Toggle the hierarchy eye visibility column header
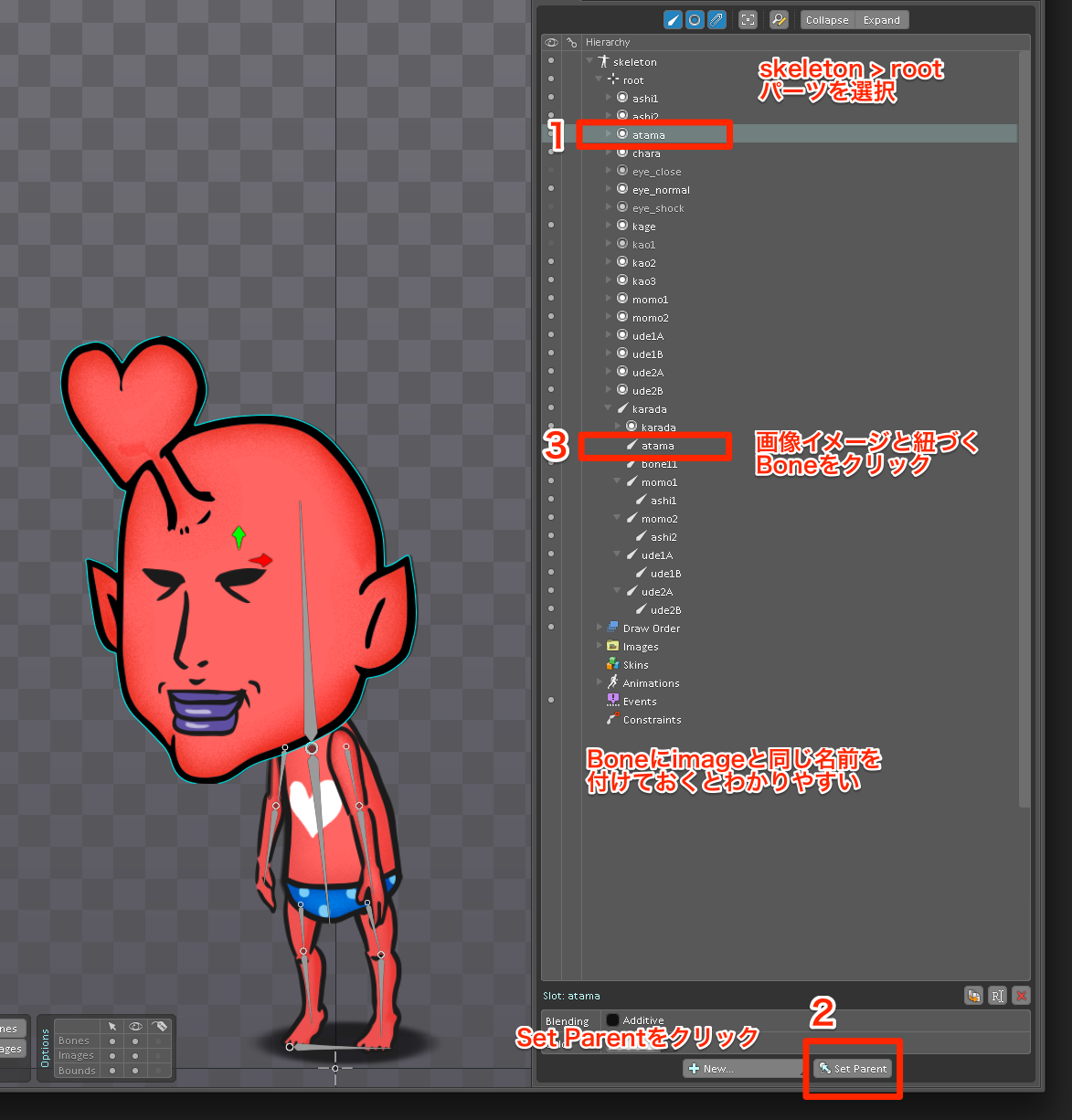The height and width of the screenshot is (1120, 1072). (x=551, y=42)
